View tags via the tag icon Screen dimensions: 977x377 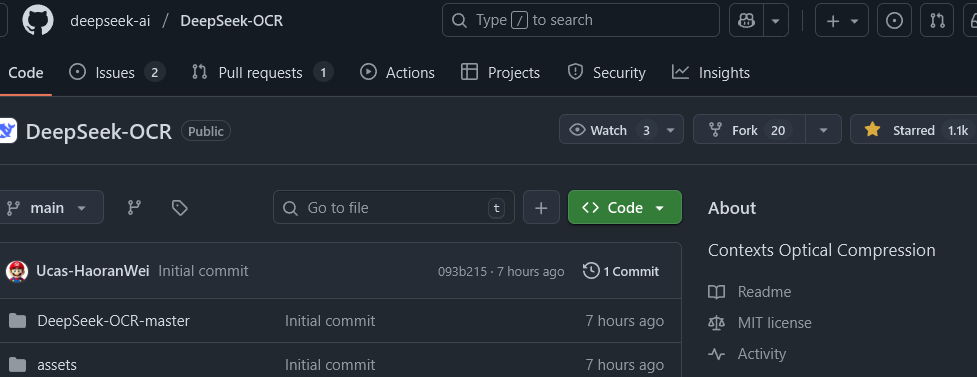179,208
